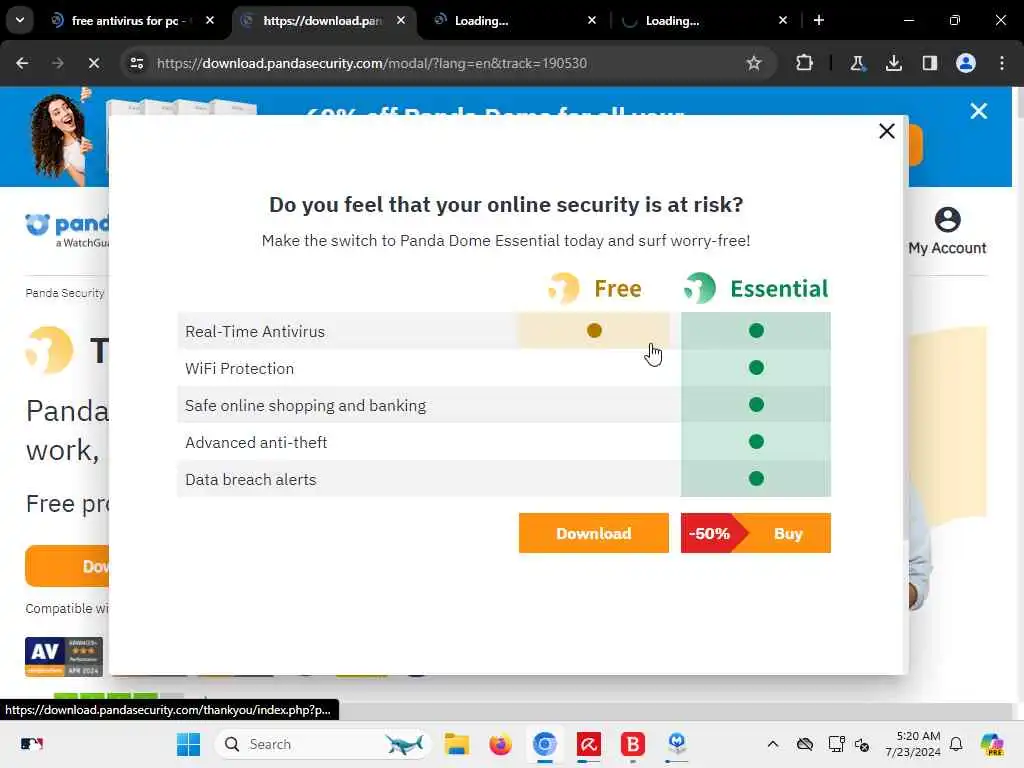
Task: Go forward in browser history
Action: click(x=57, y=63)
